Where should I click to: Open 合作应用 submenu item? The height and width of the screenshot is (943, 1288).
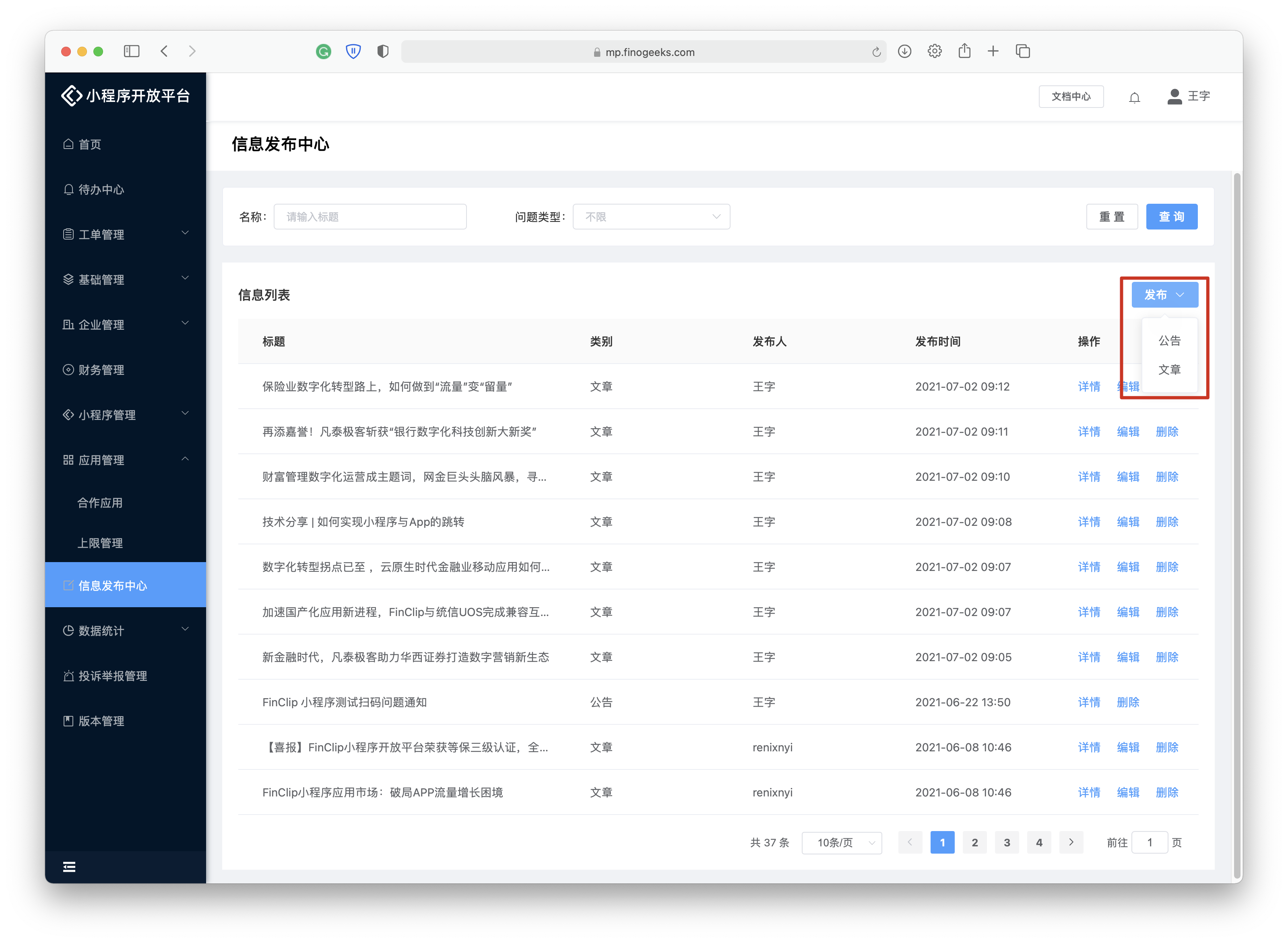coord(126,503)
